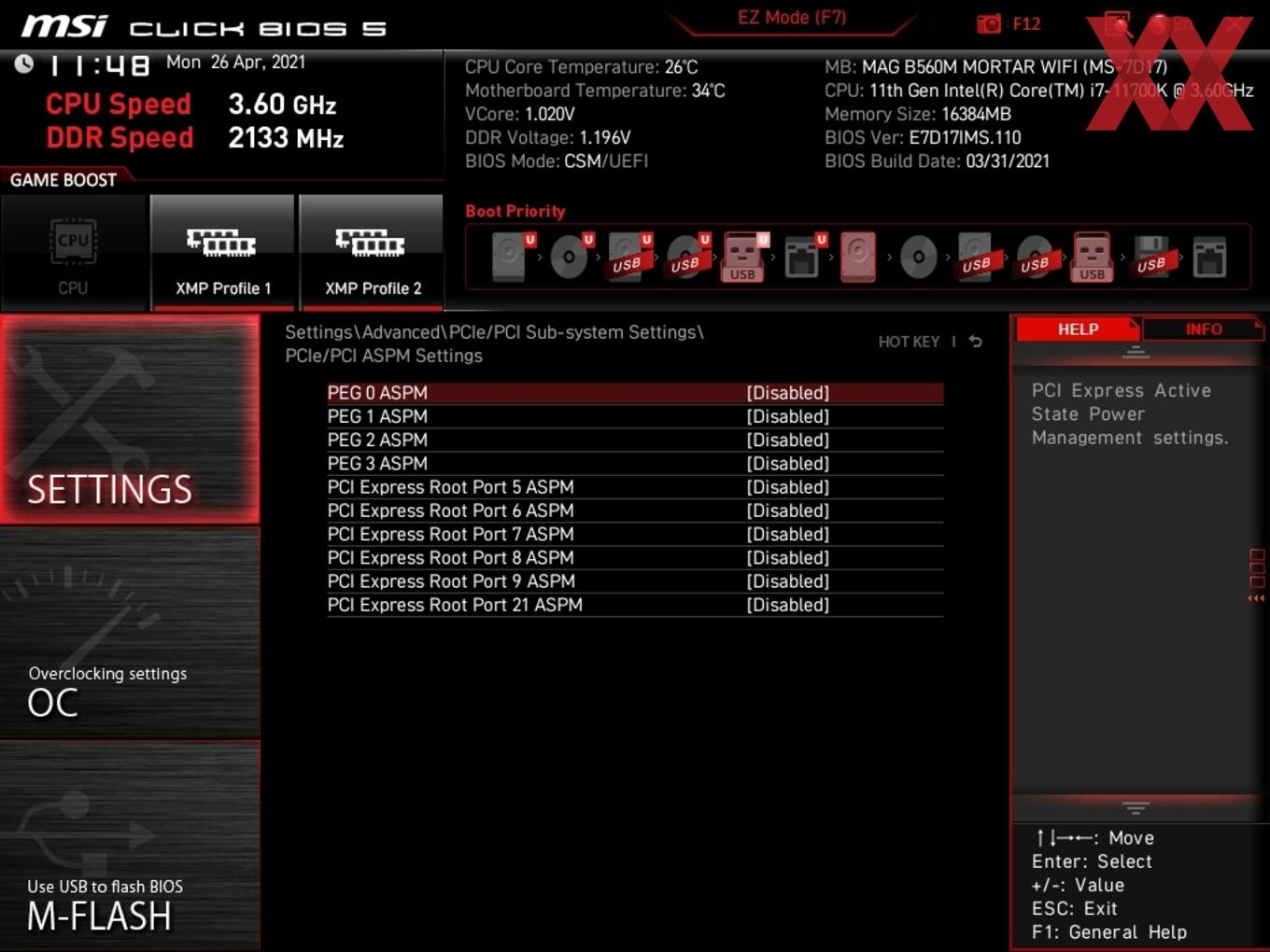Toggle the CPU Game Boost button
Viewport: 1270px width, 952px height.
pos(73,252)
